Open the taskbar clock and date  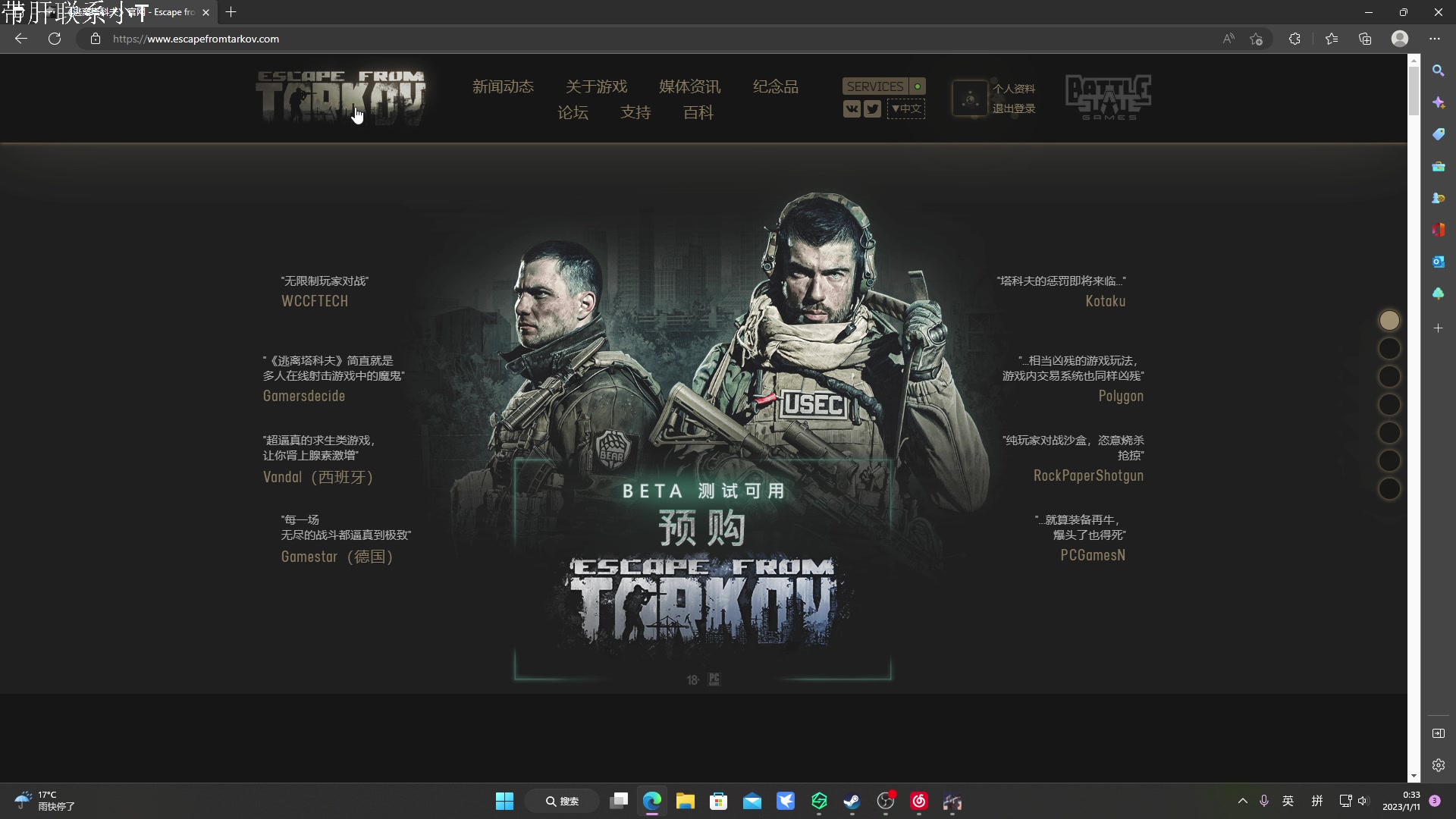pyautogui.click(x=1401, y=801)
